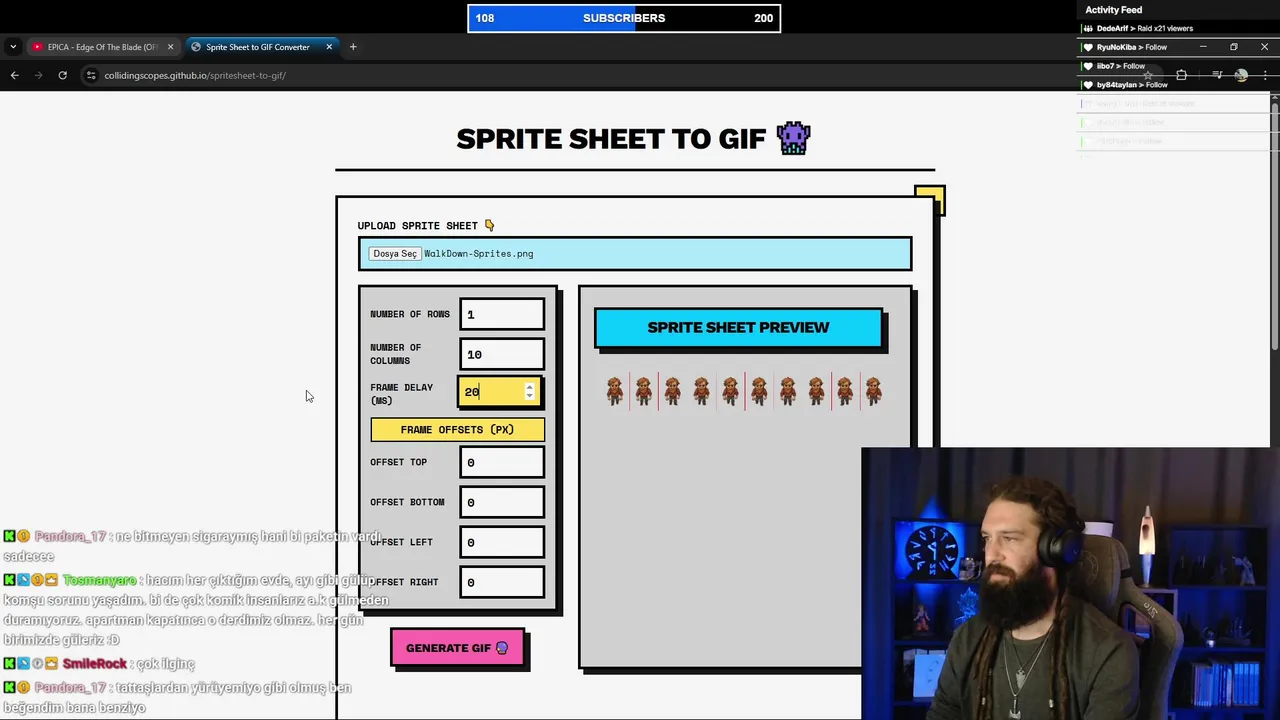Open the browser extensions puzzle icon

tap(1181, 75)
